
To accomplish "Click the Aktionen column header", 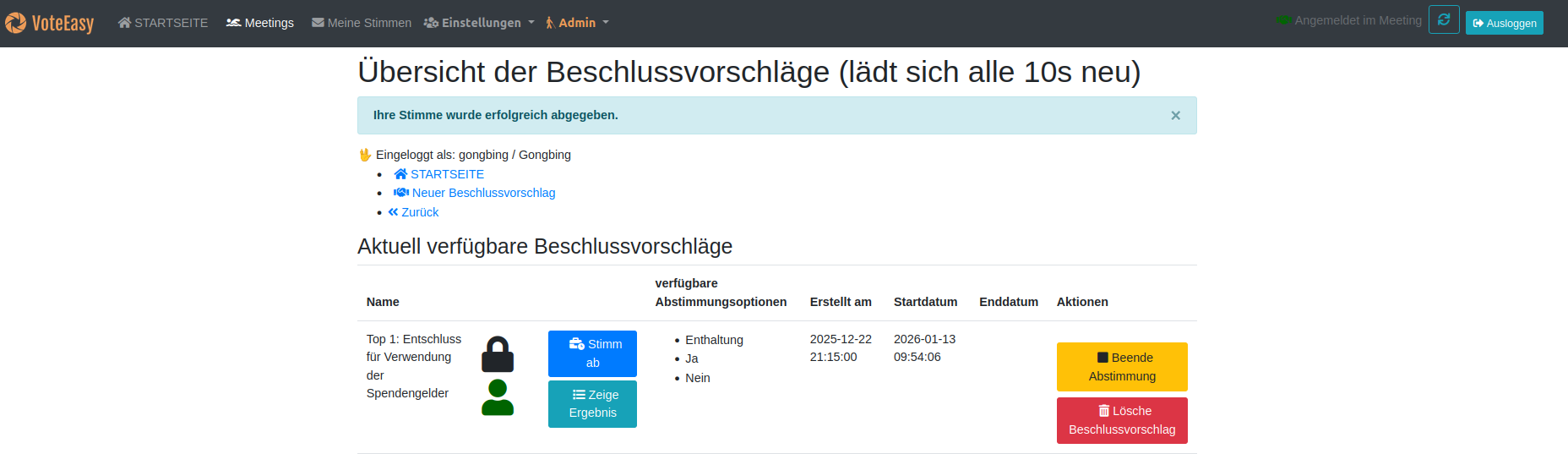I will [1082, 302].
